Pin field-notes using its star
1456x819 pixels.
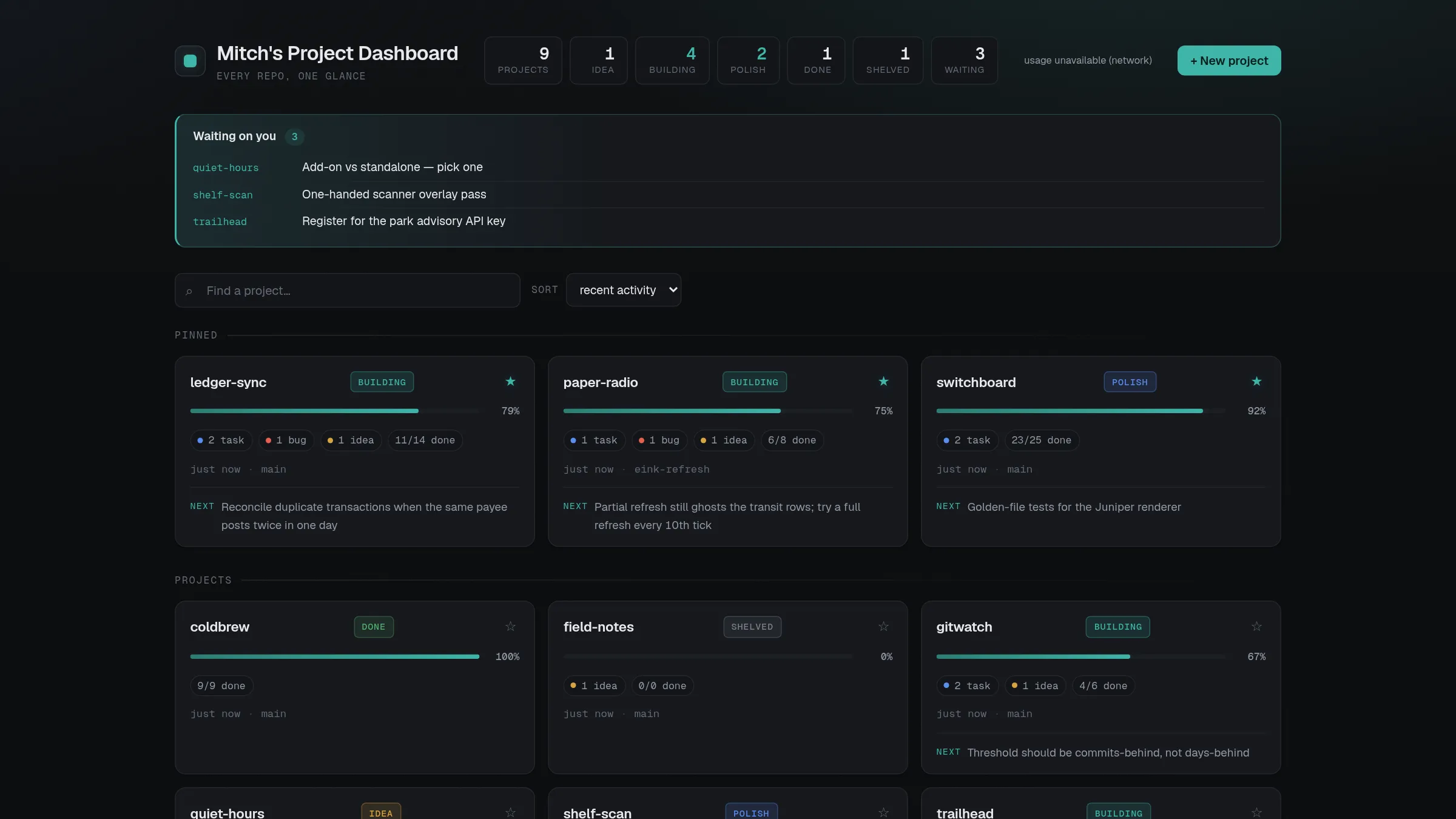(883, 627)
